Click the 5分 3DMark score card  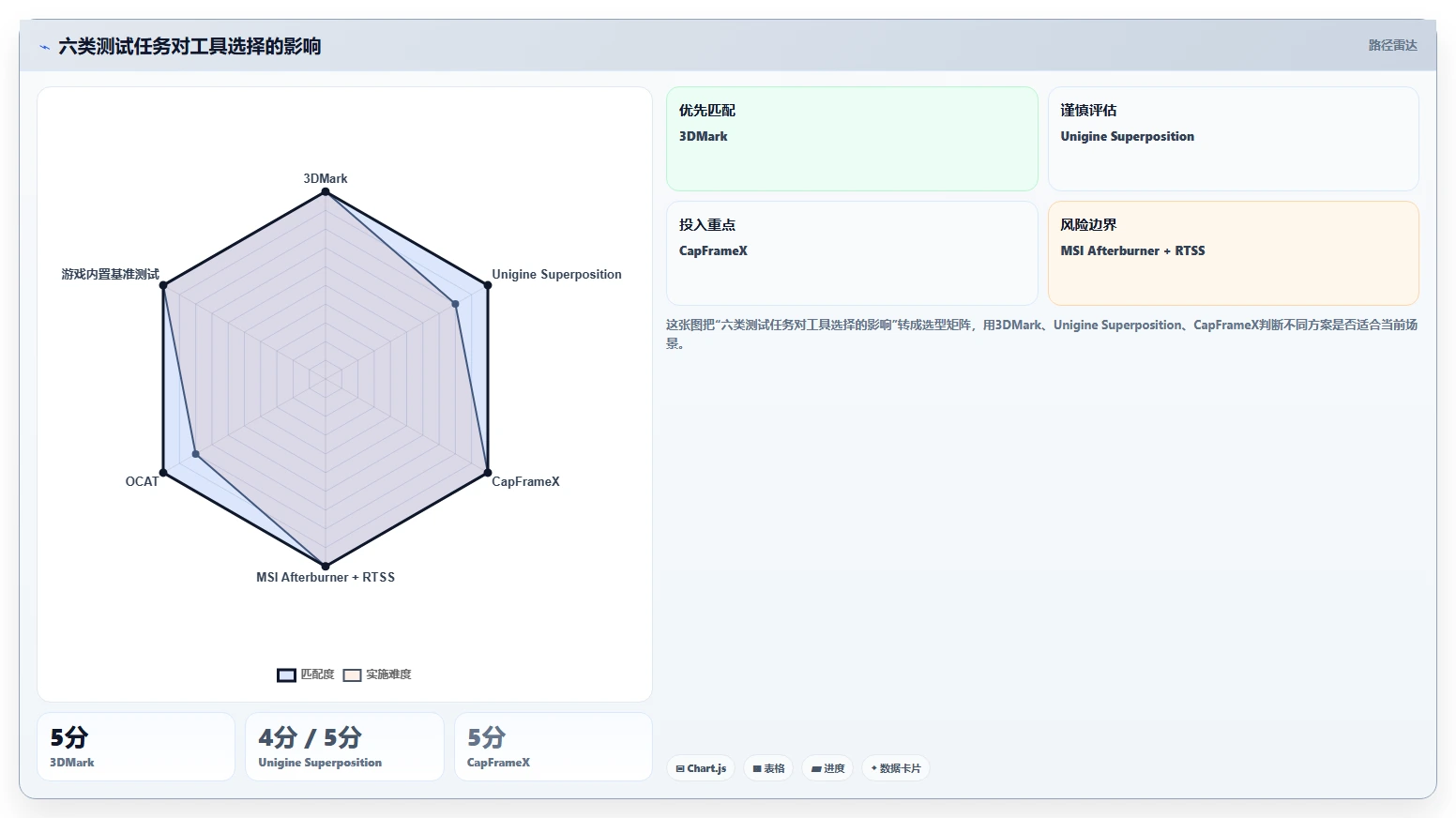(x=136, y=747)
